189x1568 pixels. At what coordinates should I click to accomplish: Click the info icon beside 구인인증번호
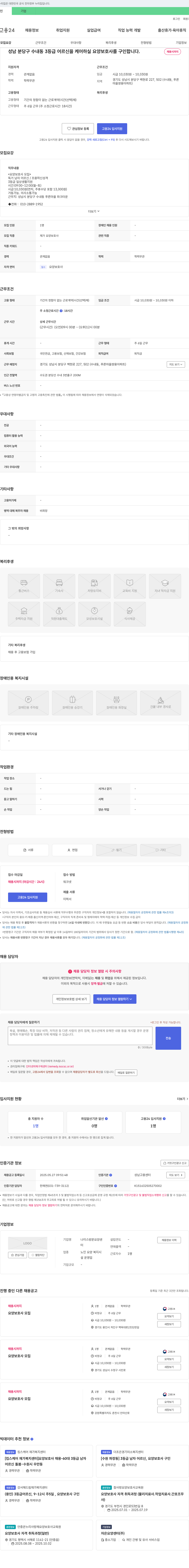pyautogui.click(x=115, y=1186)
